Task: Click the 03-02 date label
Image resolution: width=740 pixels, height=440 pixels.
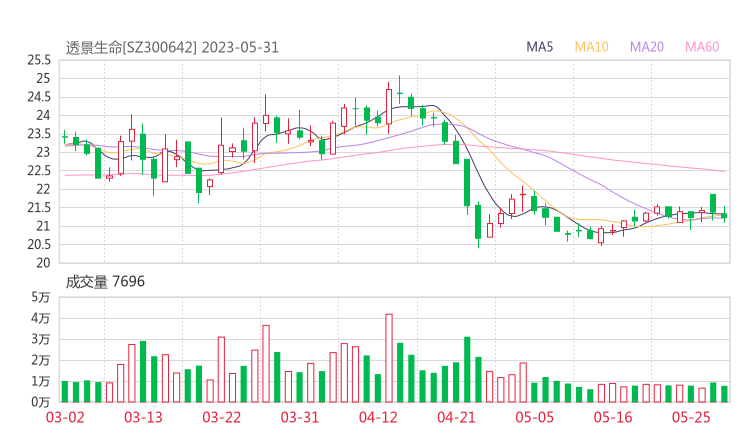Action: click(x=65, y=417)
